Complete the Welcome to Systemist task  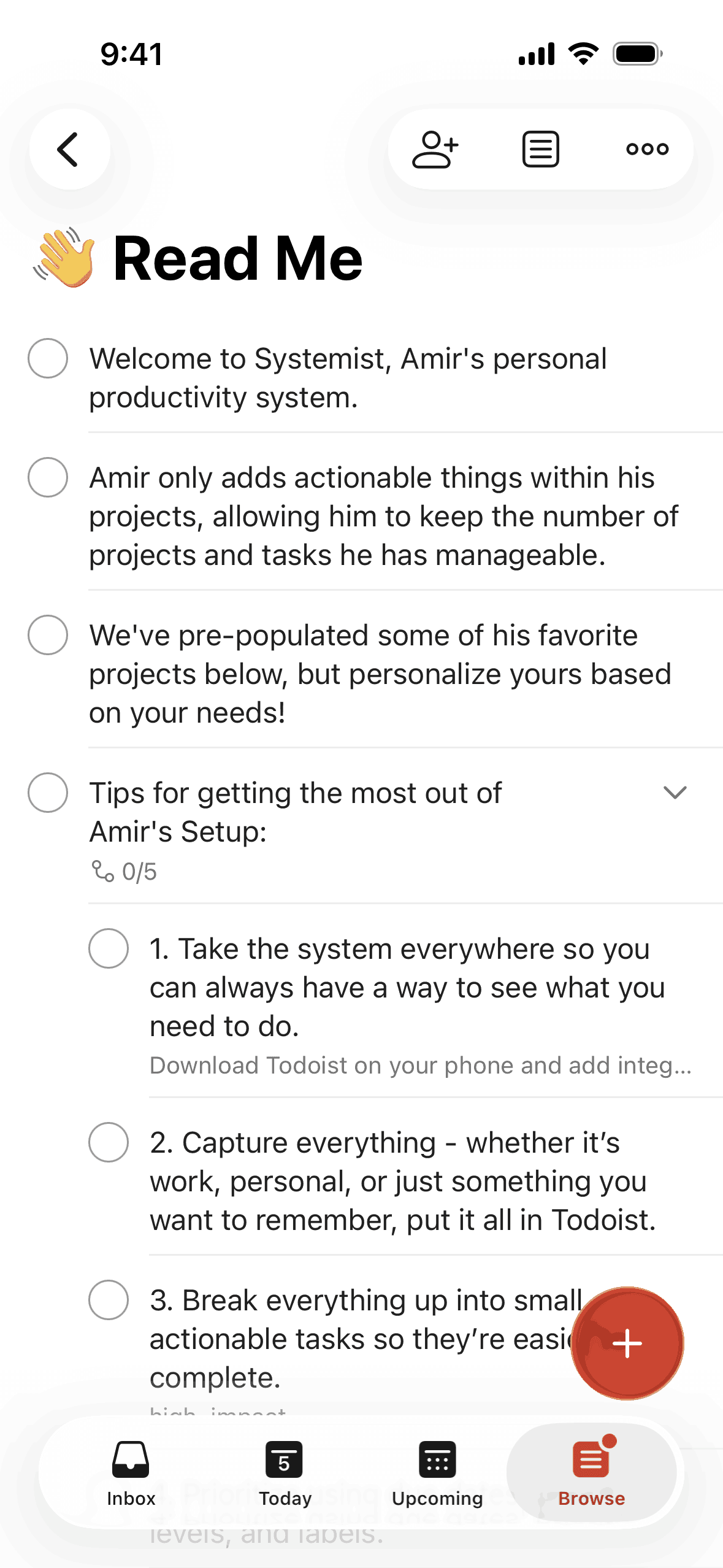coord(48,358)
